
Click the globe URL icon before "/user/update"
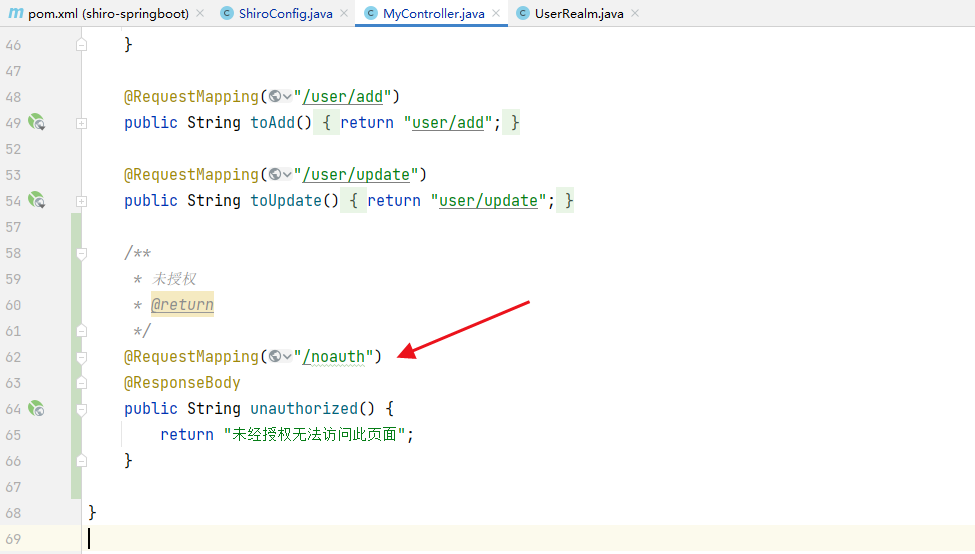275,175
